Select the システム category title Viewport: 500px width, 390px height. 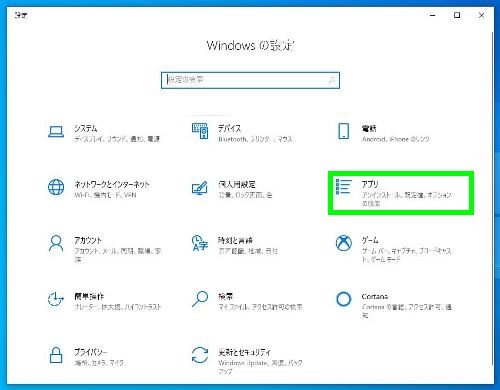click(86, 128)
